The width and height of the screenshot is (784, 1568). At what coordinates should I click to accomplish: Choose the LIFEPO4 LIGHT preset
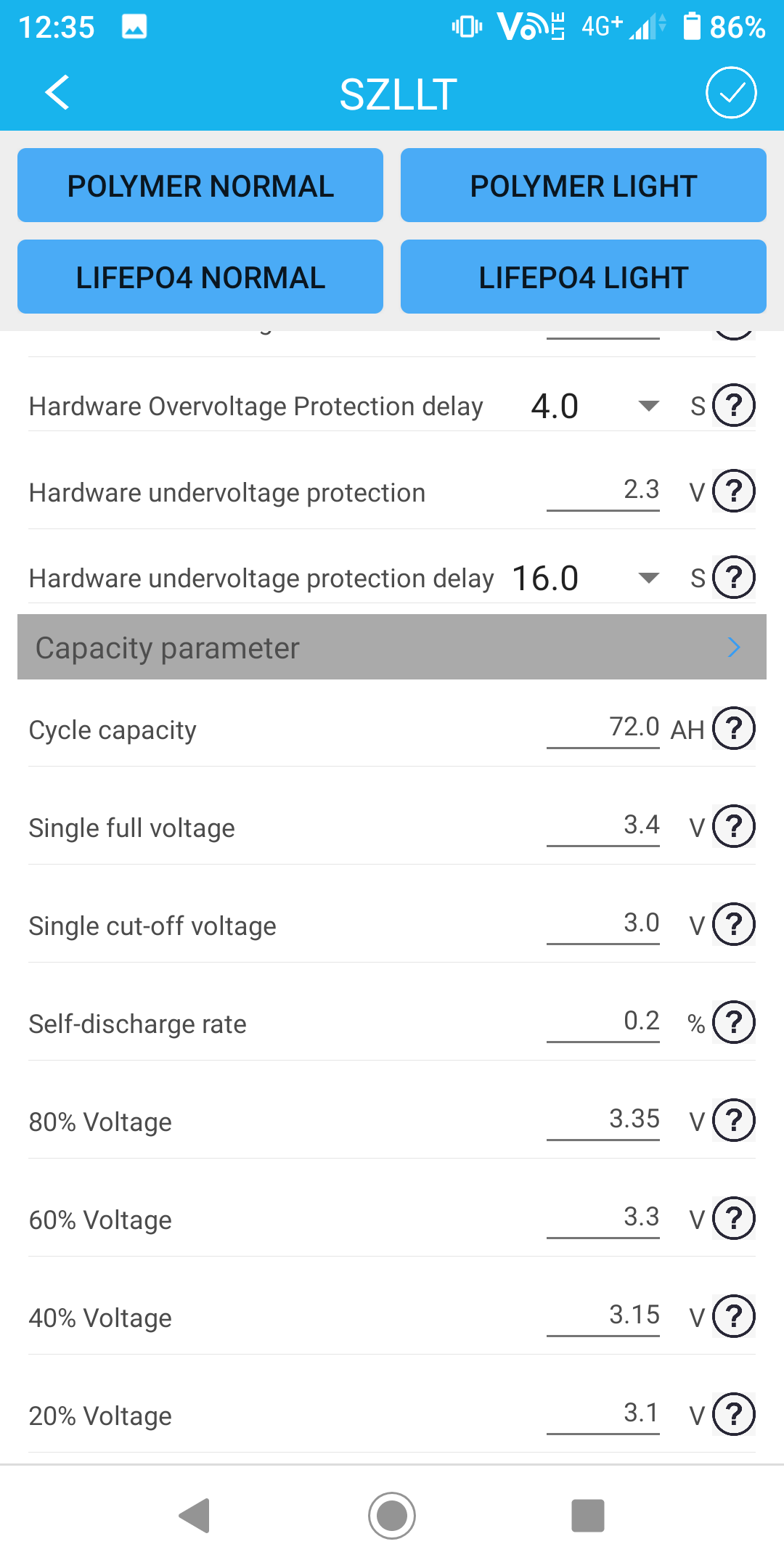tap(584, 277)
